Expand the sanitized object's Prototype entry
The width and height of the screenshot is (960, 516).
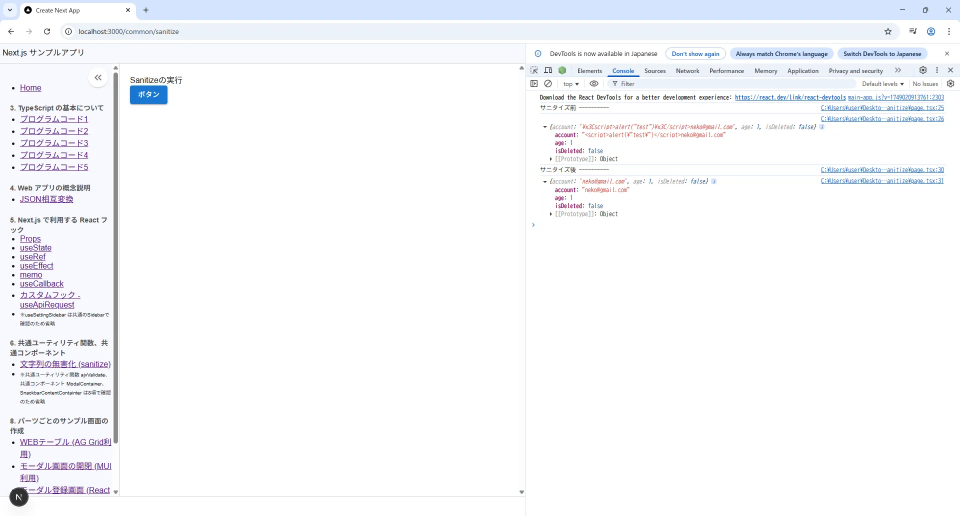point(551,214)
